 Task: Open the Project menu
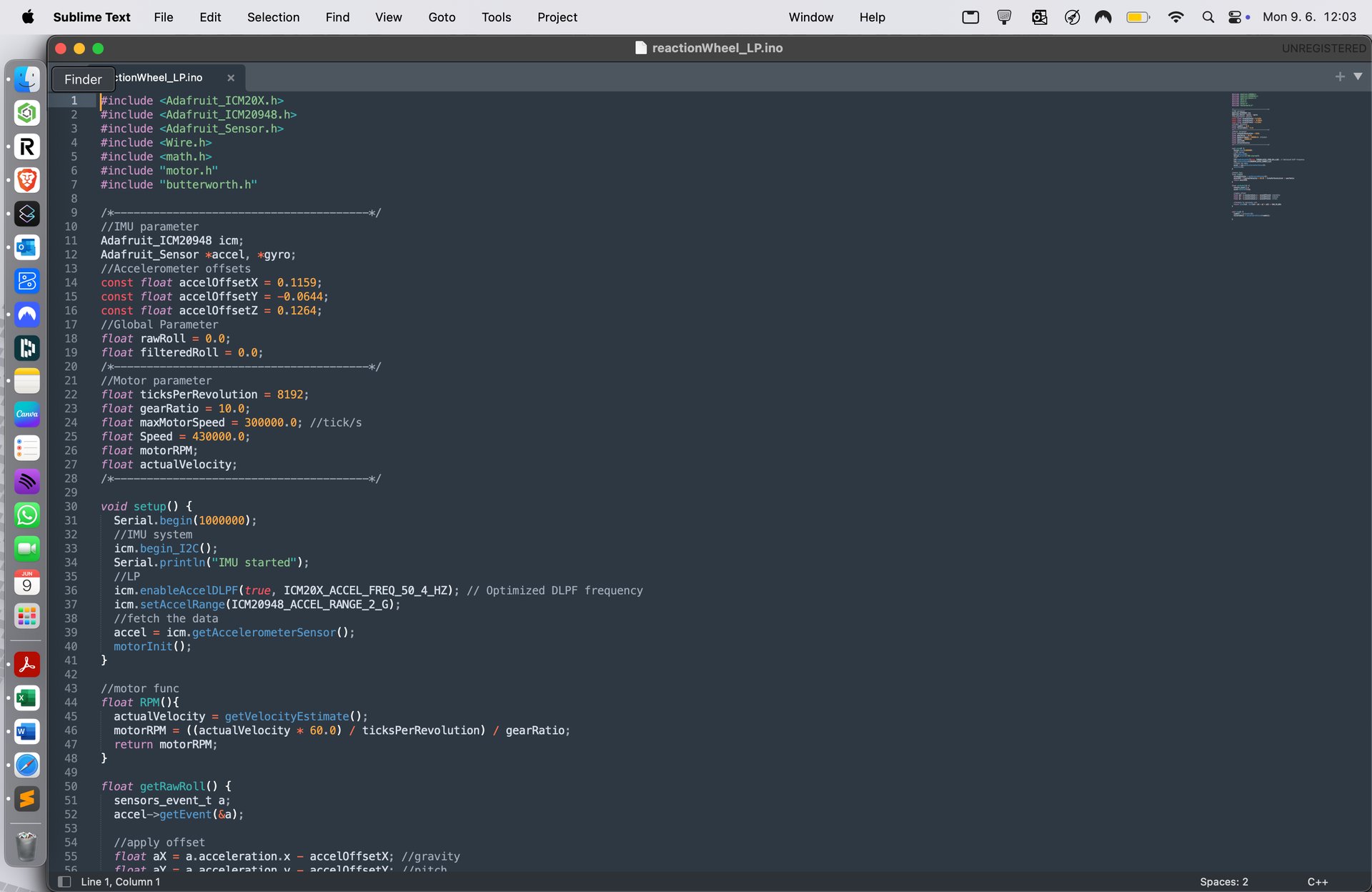pyautogui.click(x=557, y=17)
